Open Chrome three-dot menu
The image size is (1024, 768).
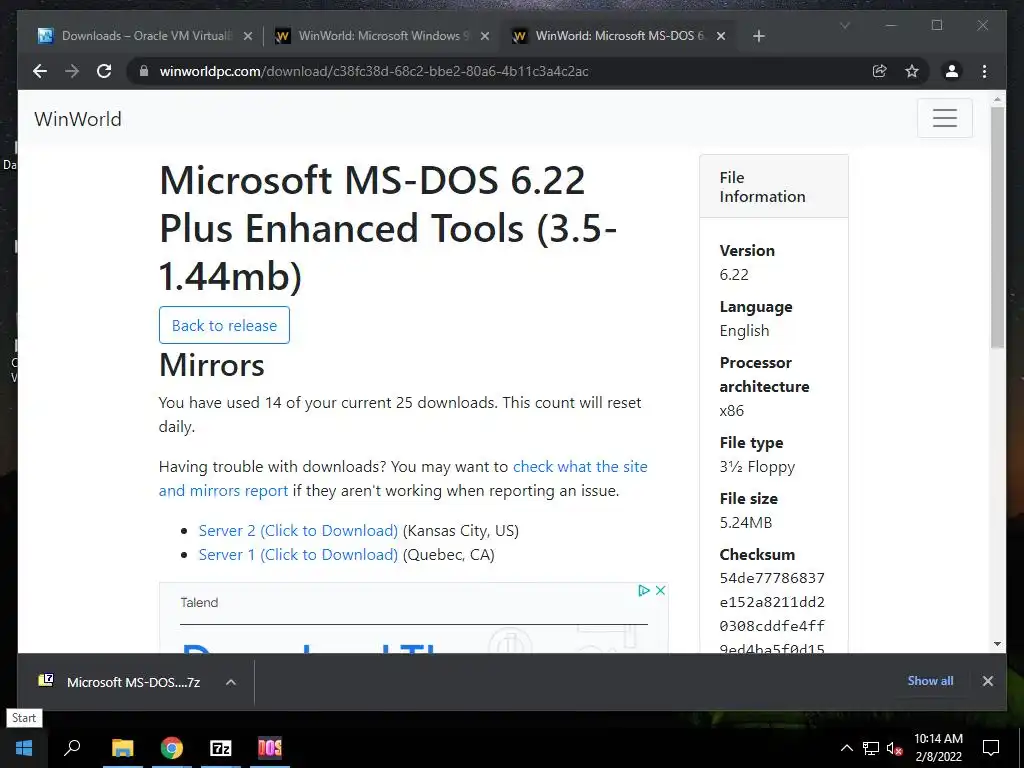984,71
